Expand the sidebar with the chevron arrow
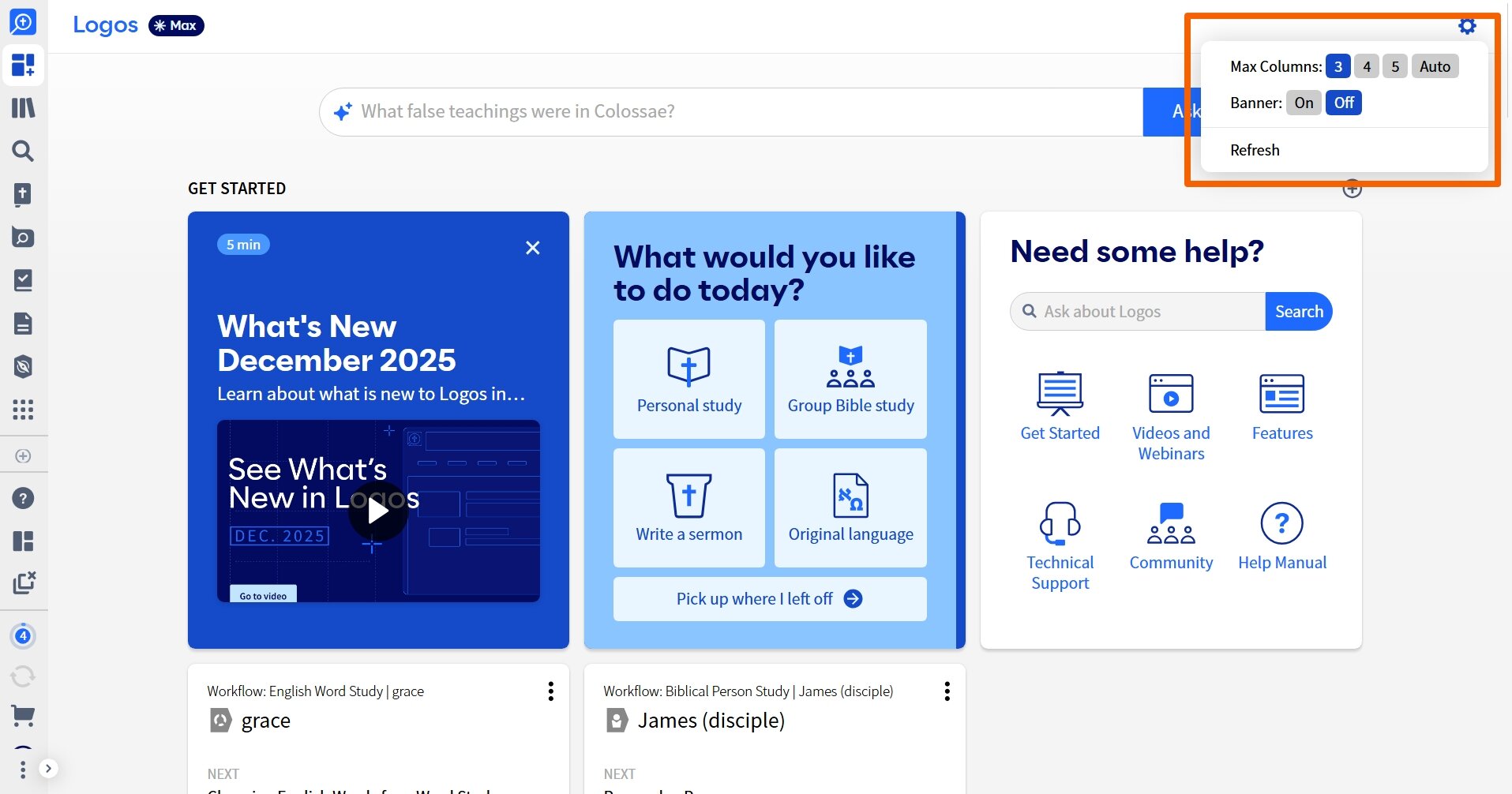Screen dimensions: 1512x794 coord(48,768)
